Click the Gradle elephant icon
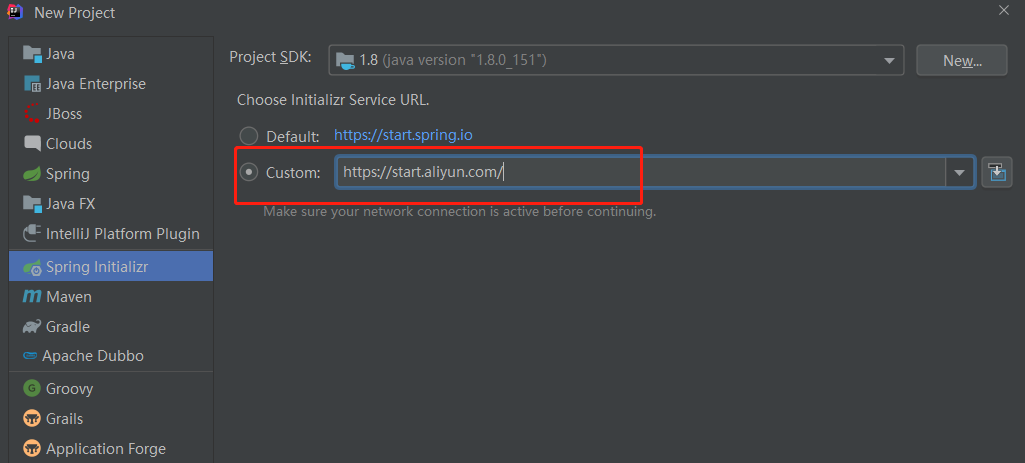This screenshot has width=1025, height=463. (x=32, y=326)
